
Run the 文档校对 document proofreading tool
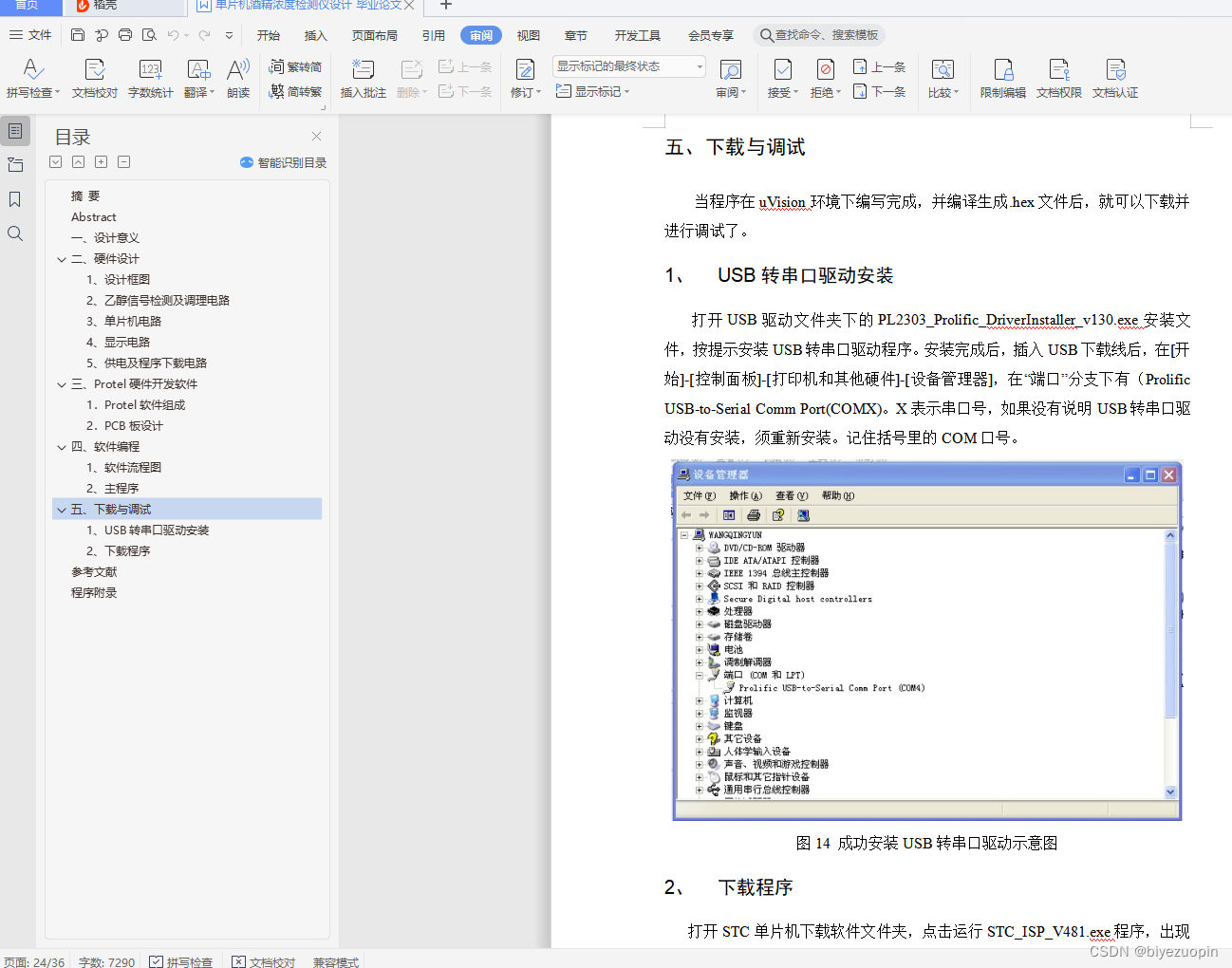click(x=94, y=79)
